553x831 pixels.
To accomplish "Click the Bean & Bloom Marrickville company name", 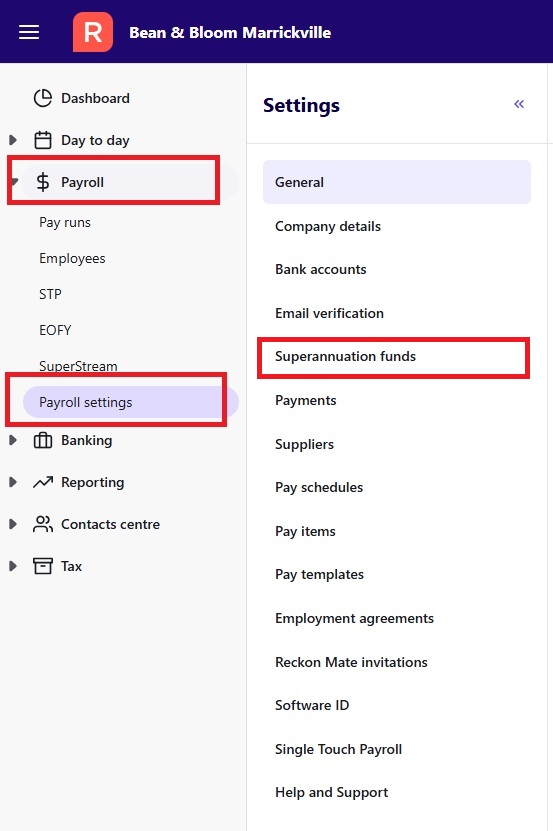I will point(230,32).
